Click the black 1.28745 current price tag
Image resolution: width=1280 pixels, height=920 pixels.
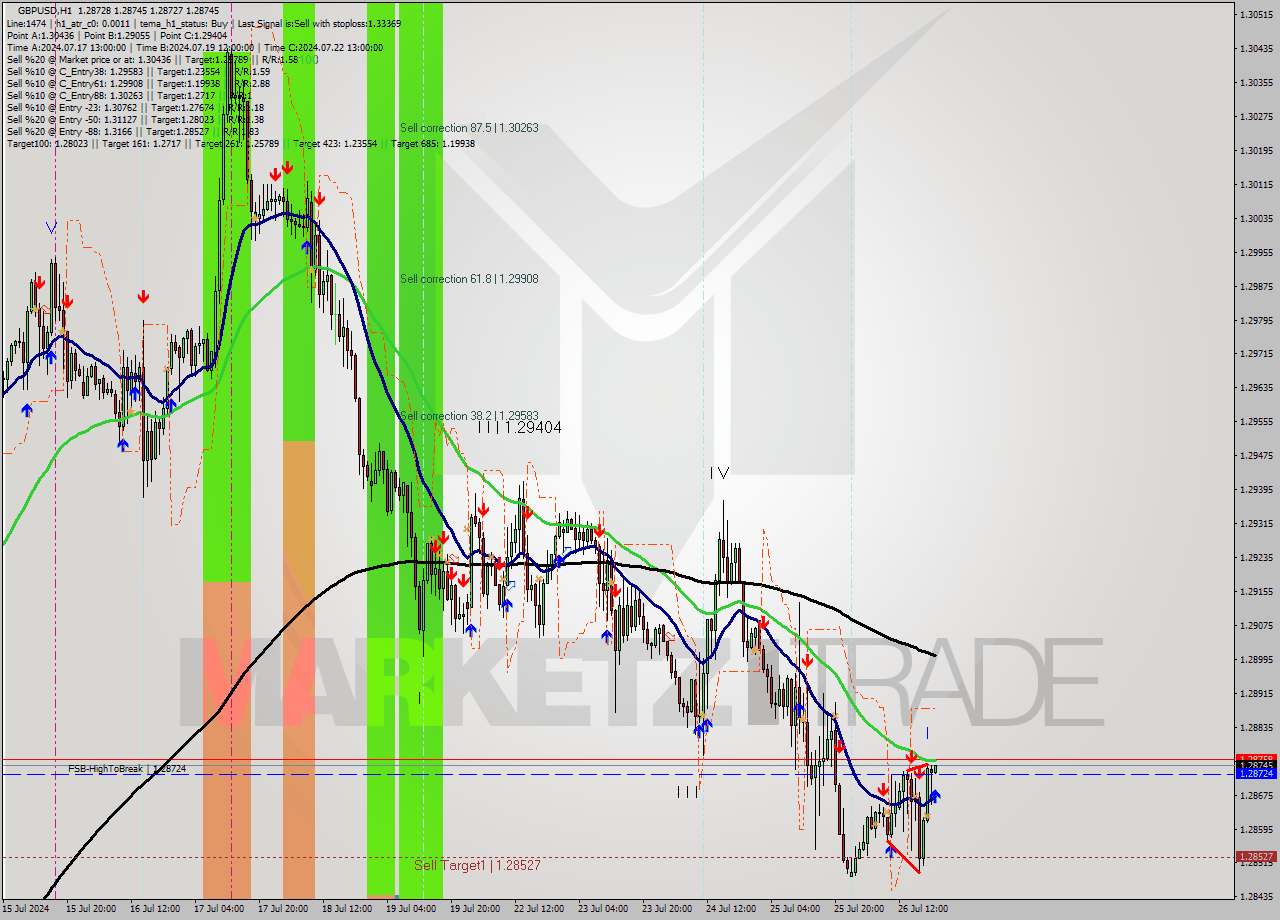1256,765
